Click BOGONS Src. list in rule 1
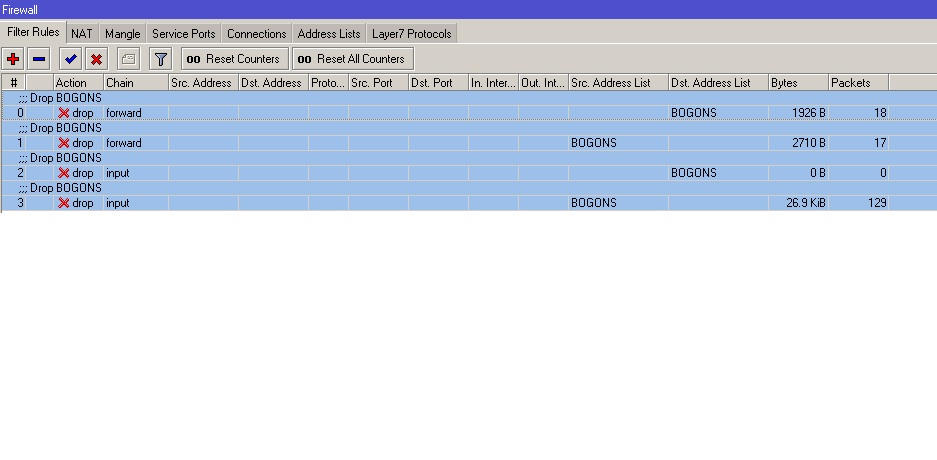937x460 pixels. point(593,143)
